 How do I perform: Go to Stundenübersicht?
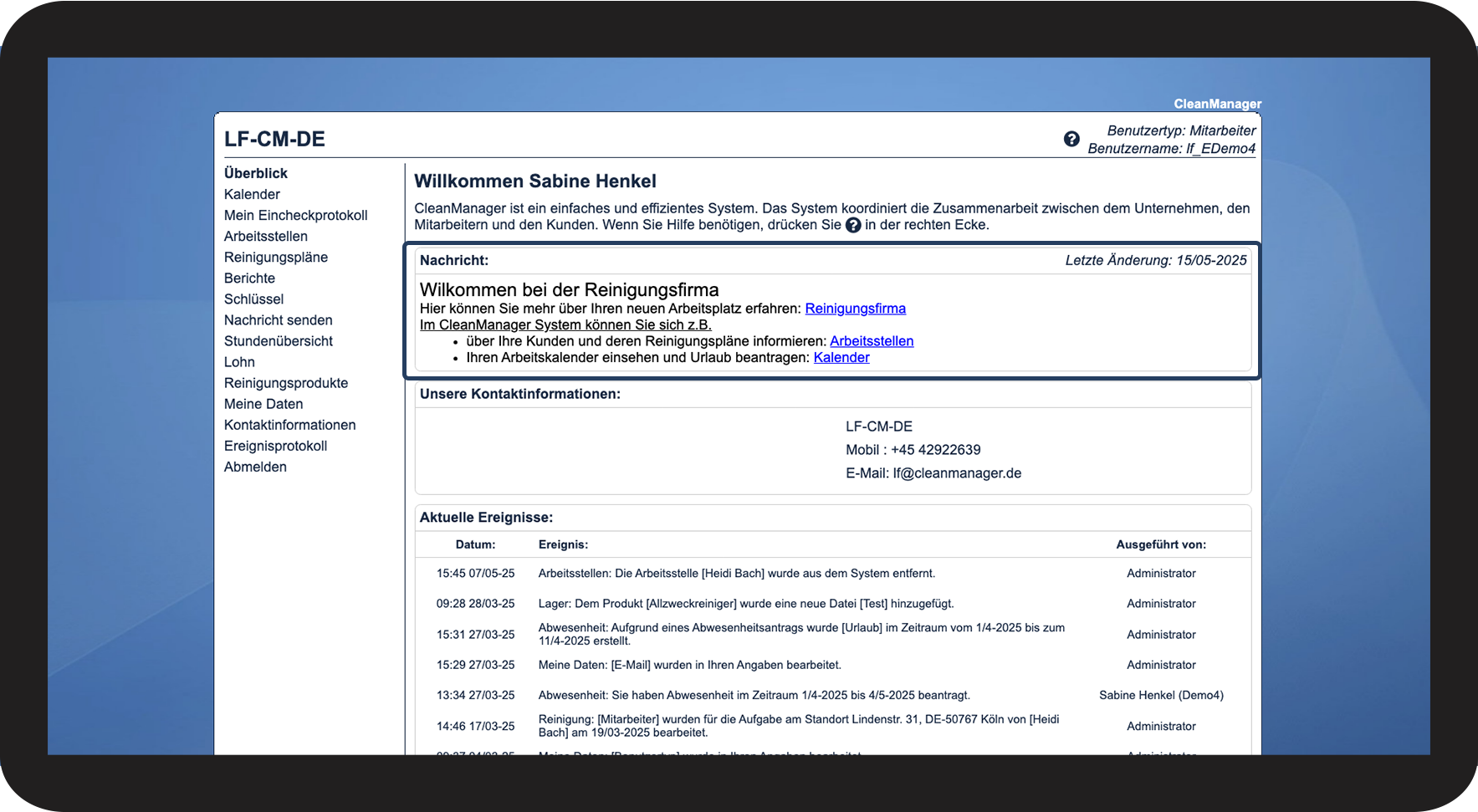coord(278,340)
